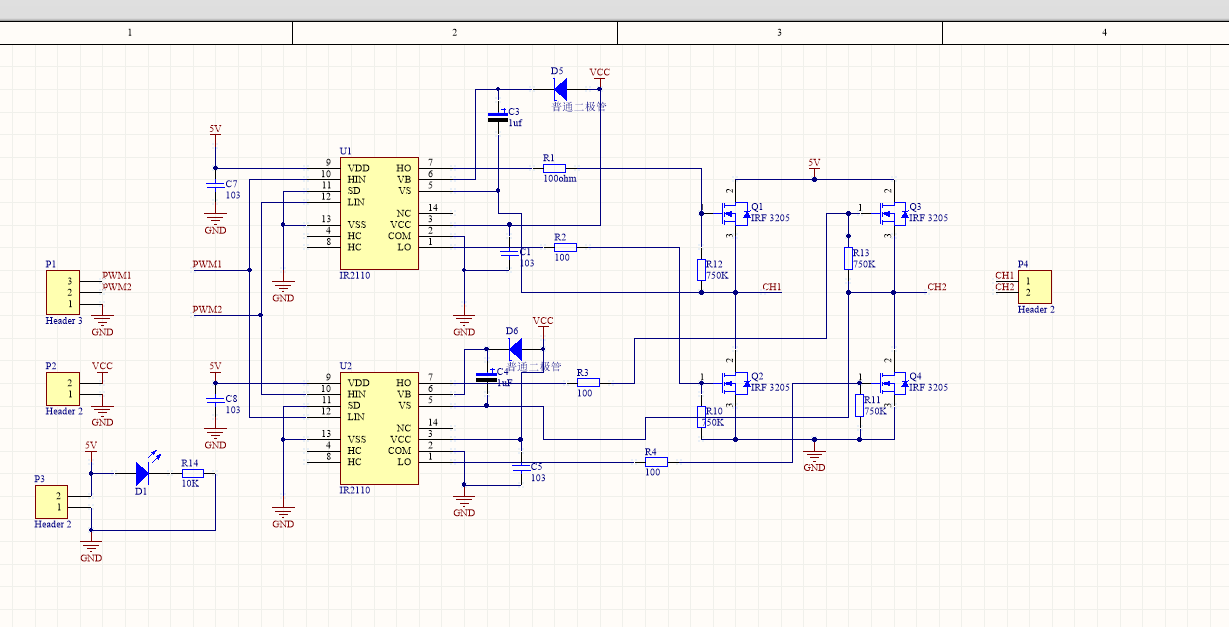Select resistor R11 symbol
This screenshot has width=1229, height=627.
click(859, 406)
